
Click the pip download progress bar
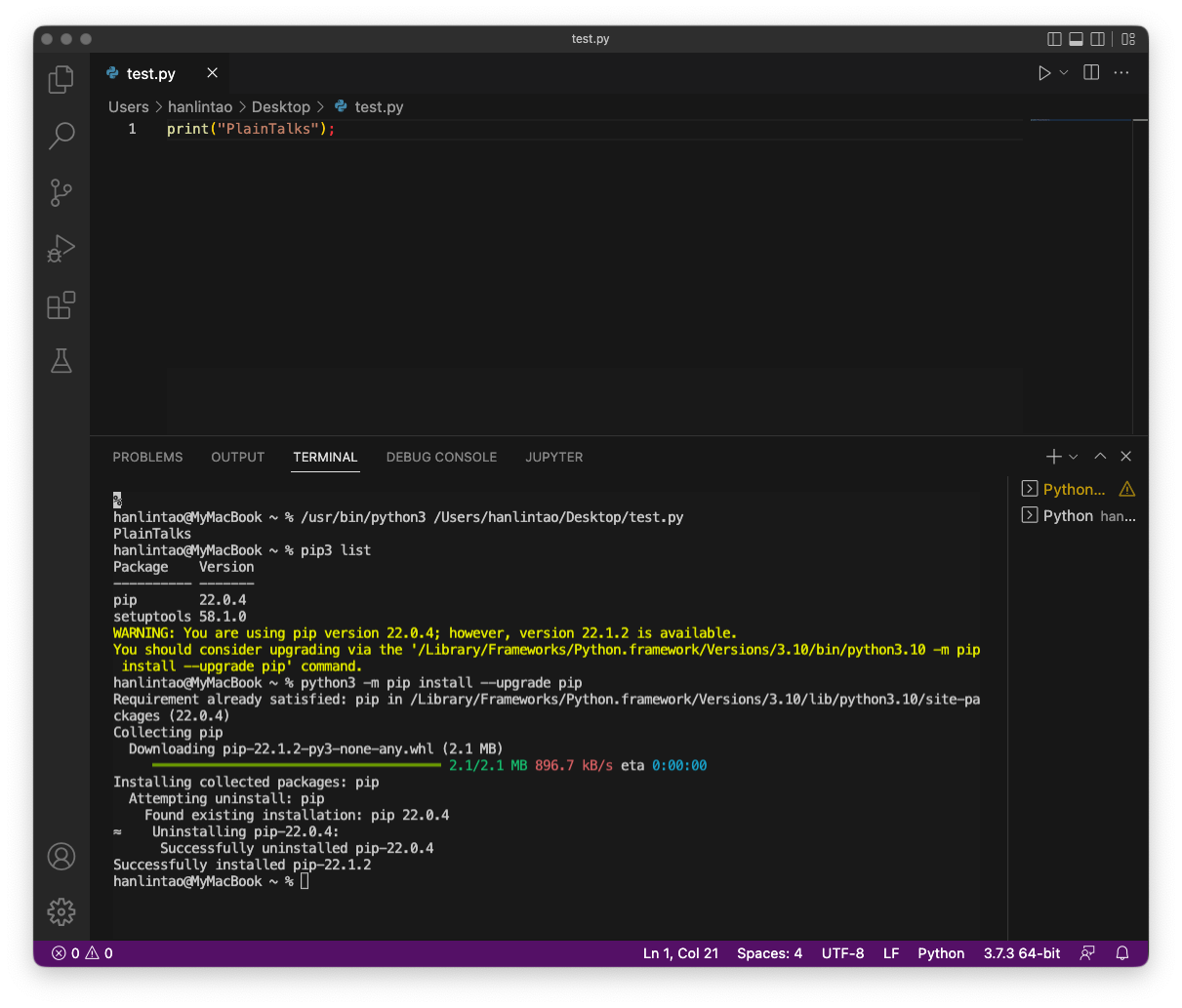pos(297,766)
